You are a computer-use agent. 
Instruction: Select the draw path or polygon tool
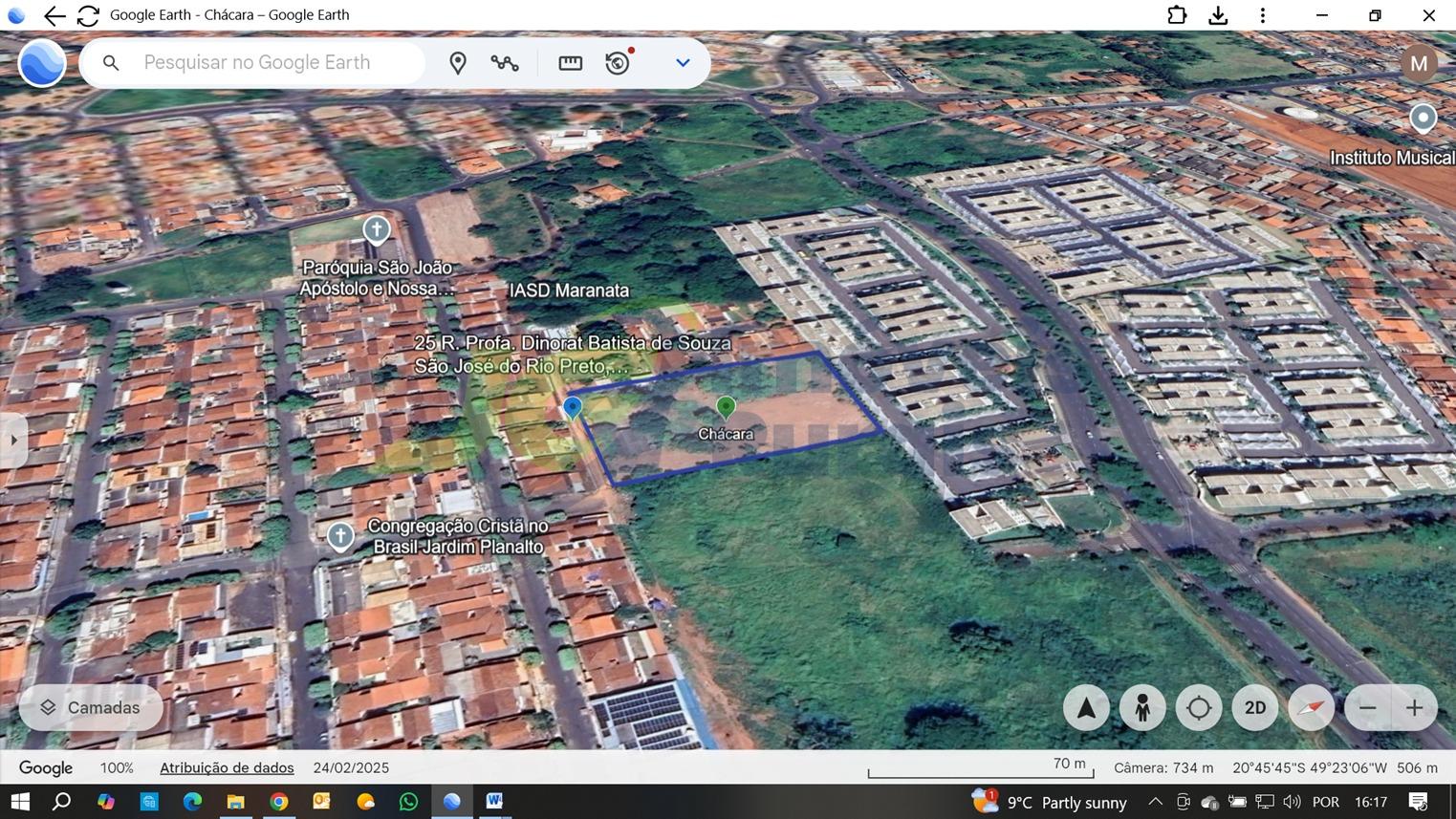point(505,63)
